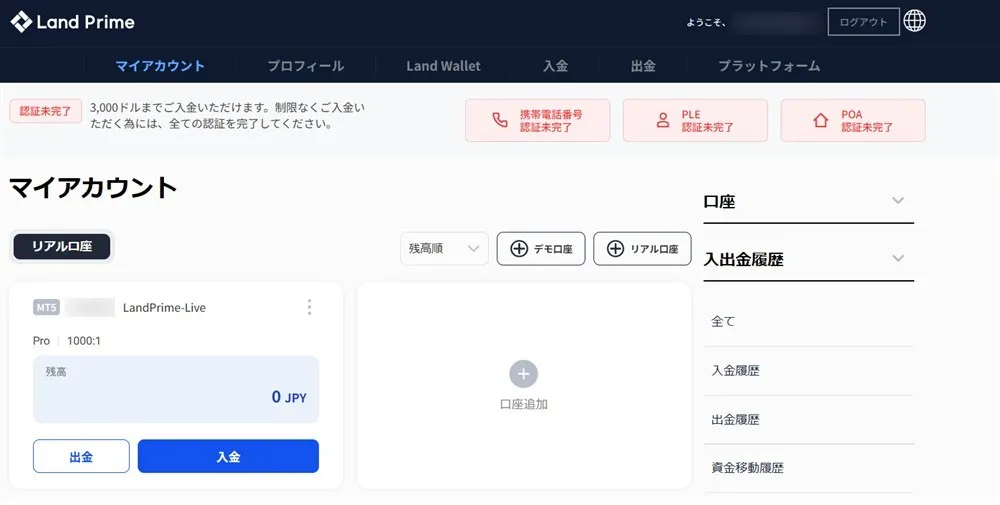Select the リアル口座 filter pill
This screenshot has height=505, width=1000.
point(62,247)
